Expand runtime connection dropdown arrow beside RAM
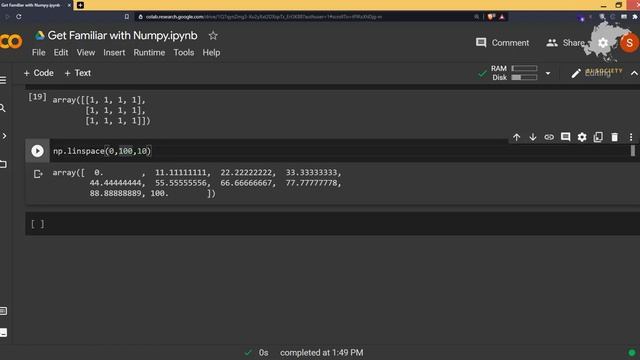This screenshot has height=360, width=640. click(548, 73)
